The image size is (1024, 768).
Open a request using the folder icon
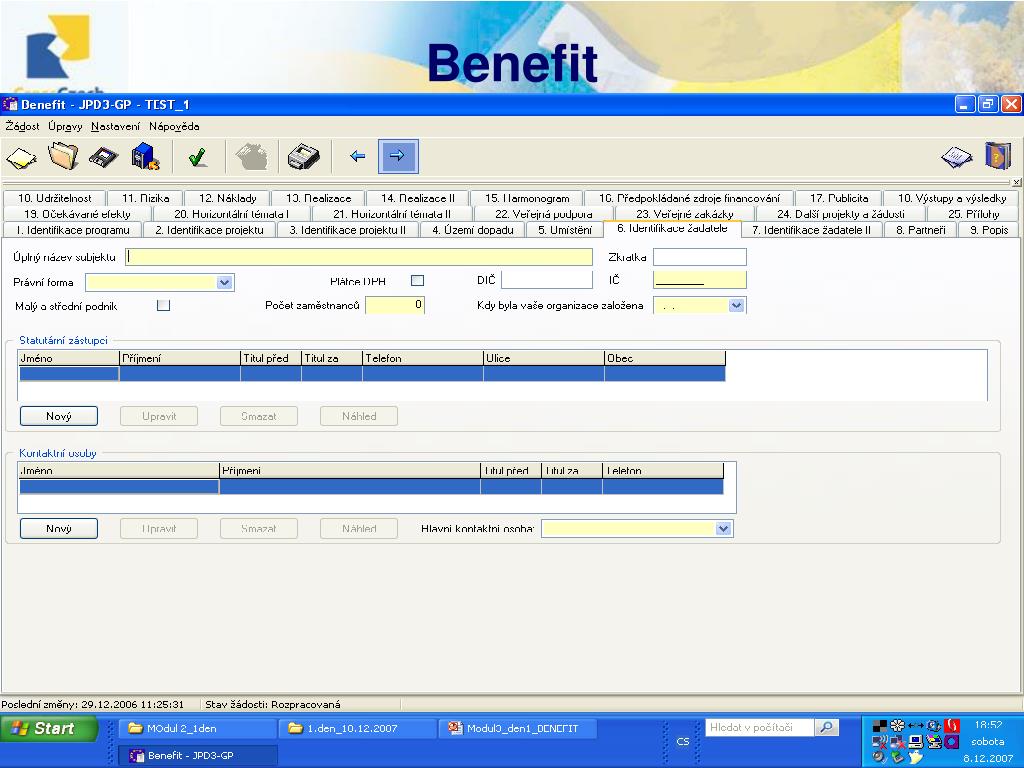[x=63, y=157]
